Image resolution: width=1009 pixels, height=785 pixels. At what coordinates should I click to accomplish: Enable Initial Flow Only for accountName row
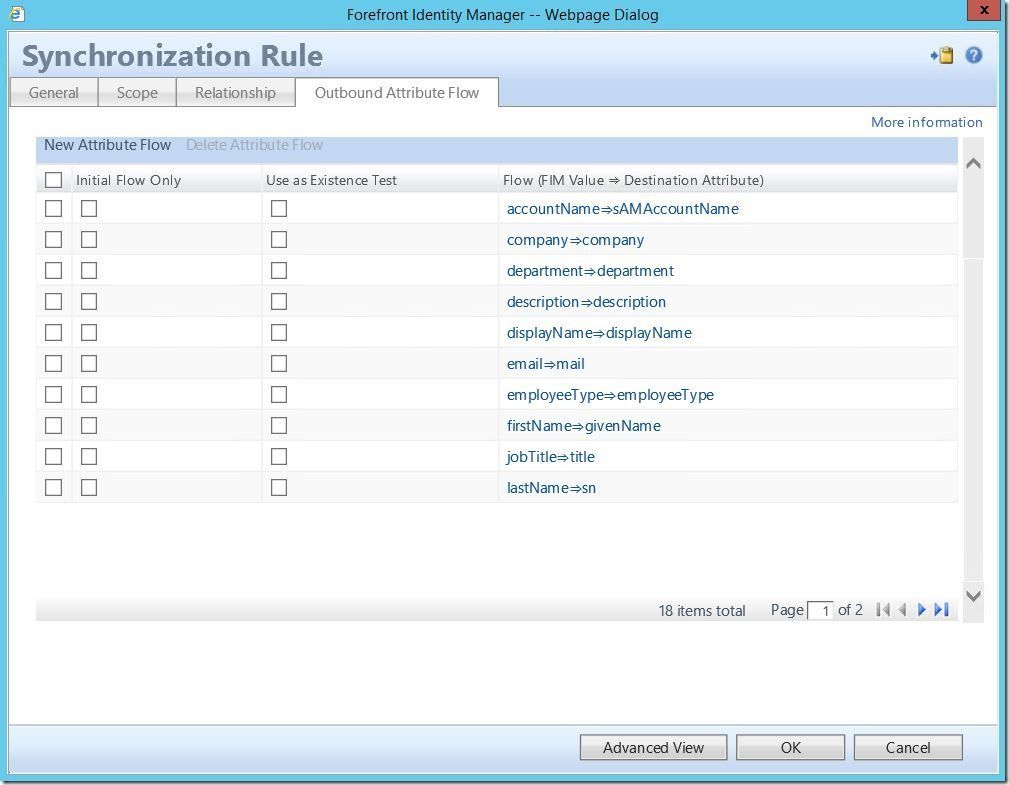pos(89,208)
